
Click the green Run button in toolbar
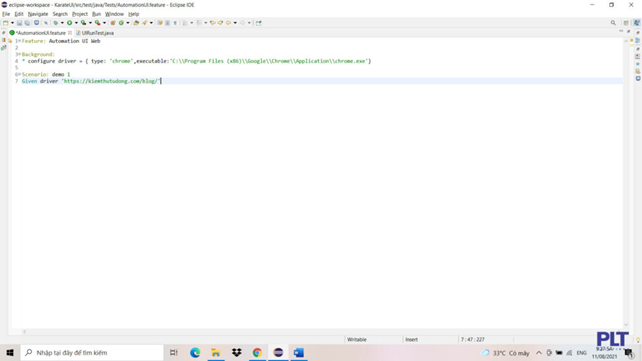point(70,23)
